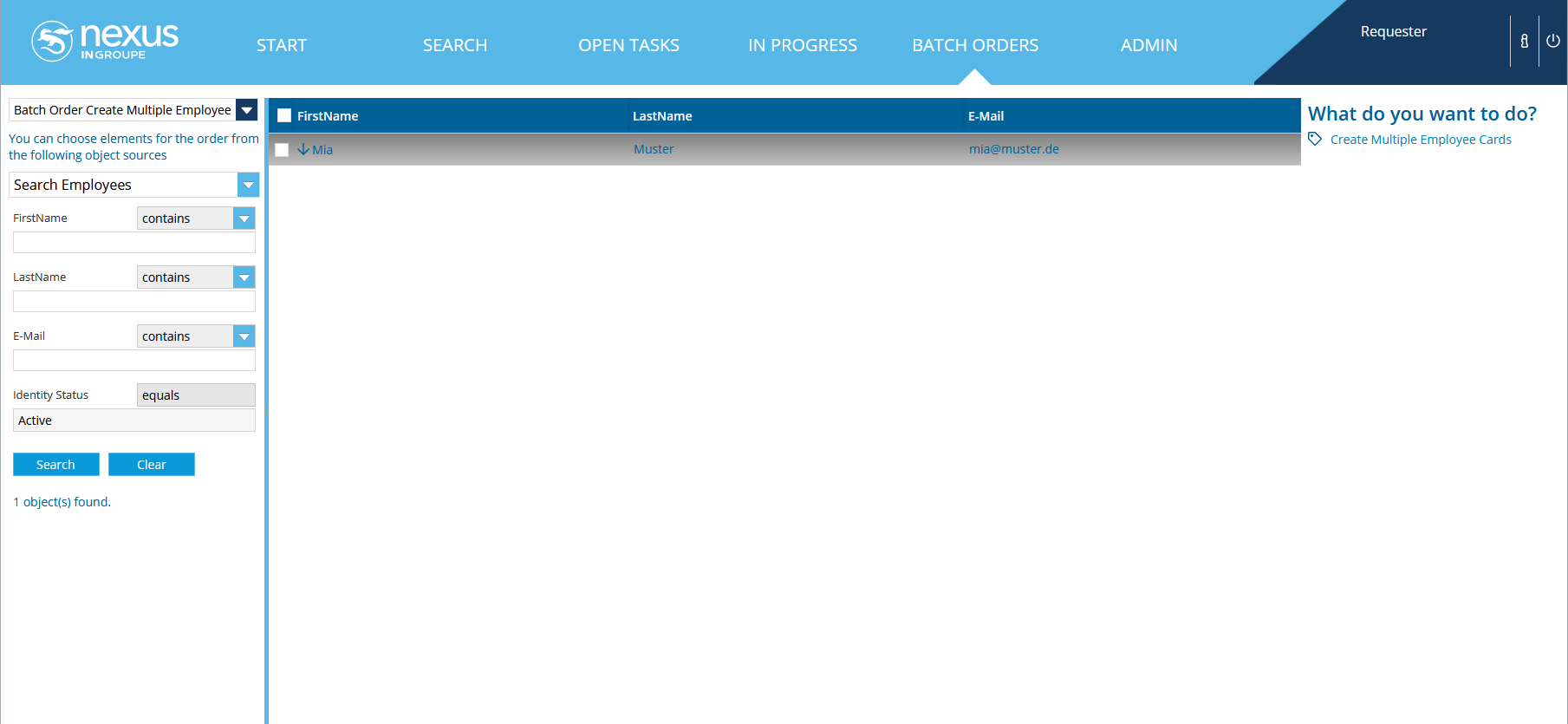Switch to the OPEN TASKS tab
The image size is (1568, 724).
(x=628, y=45)
